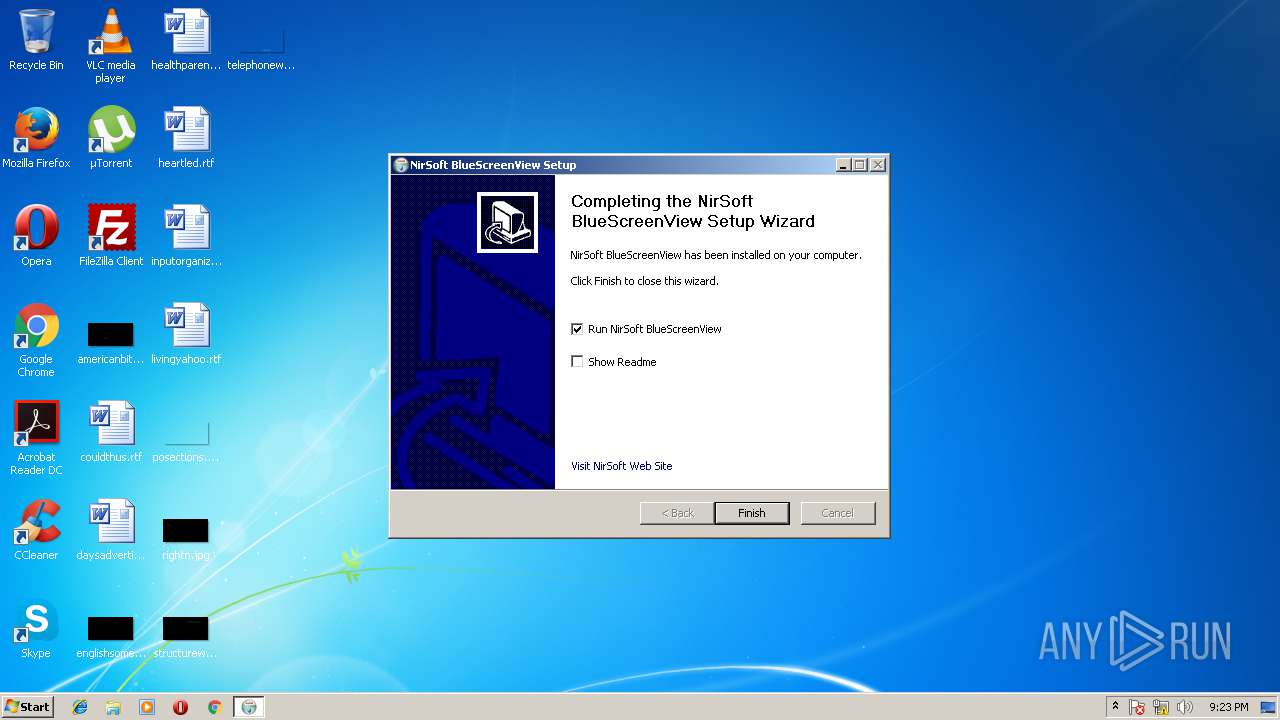Open the Action Center flag tray icon
This screenshot has width=1280, height=720.
pos(1138,707)
